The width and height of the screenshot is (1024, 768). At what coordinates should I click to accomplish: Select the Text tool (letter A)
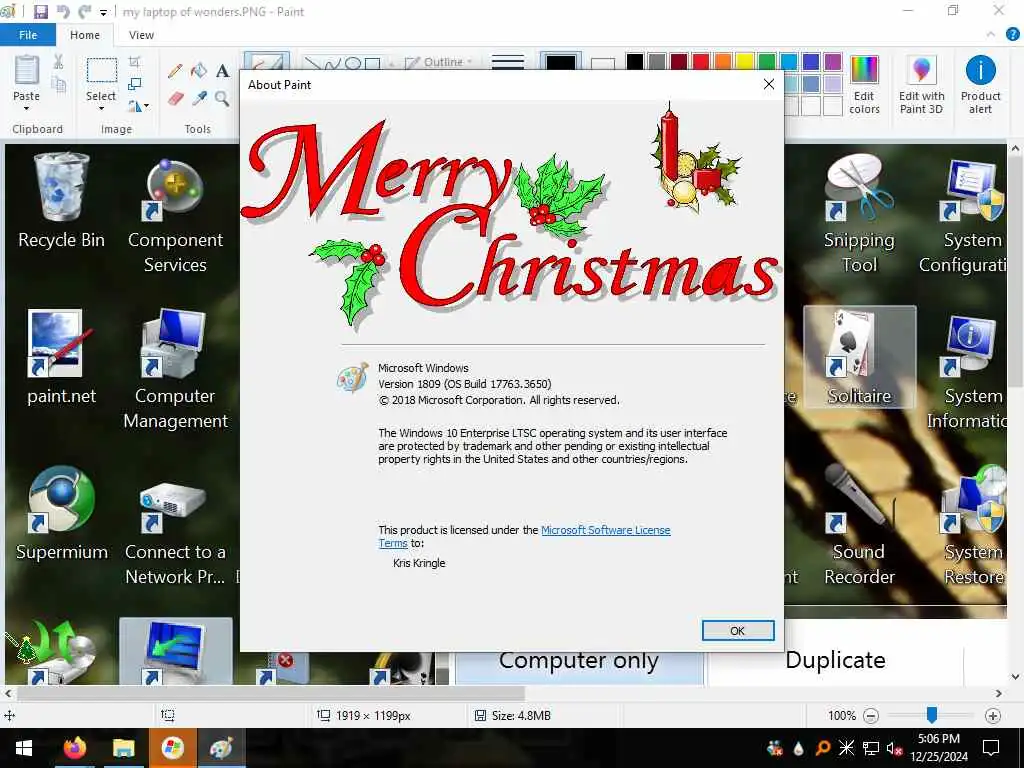(222, 71)
